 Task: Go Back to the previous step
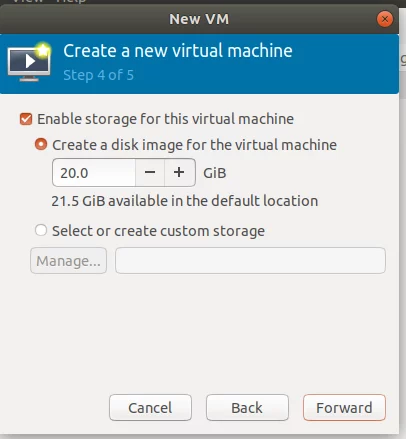(x=247, y=408)
